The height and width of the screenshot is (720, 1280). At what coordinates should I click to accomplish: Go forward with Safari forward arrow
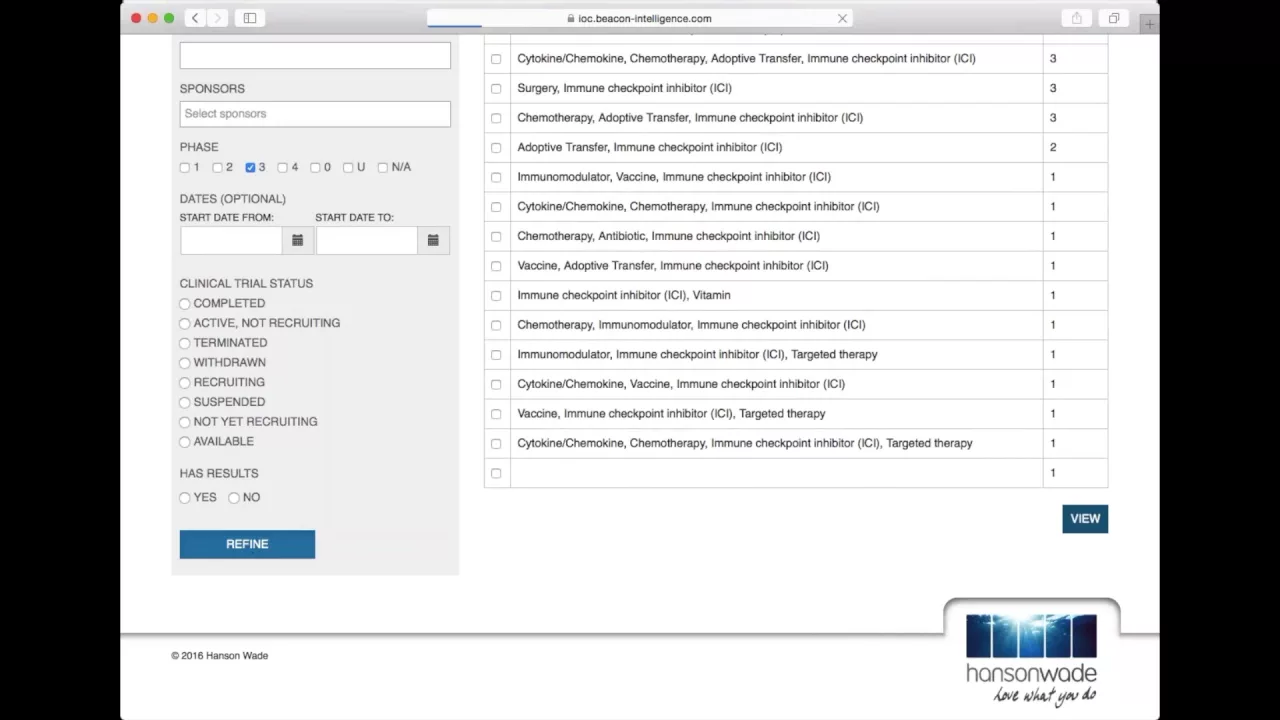click(217, 18)
